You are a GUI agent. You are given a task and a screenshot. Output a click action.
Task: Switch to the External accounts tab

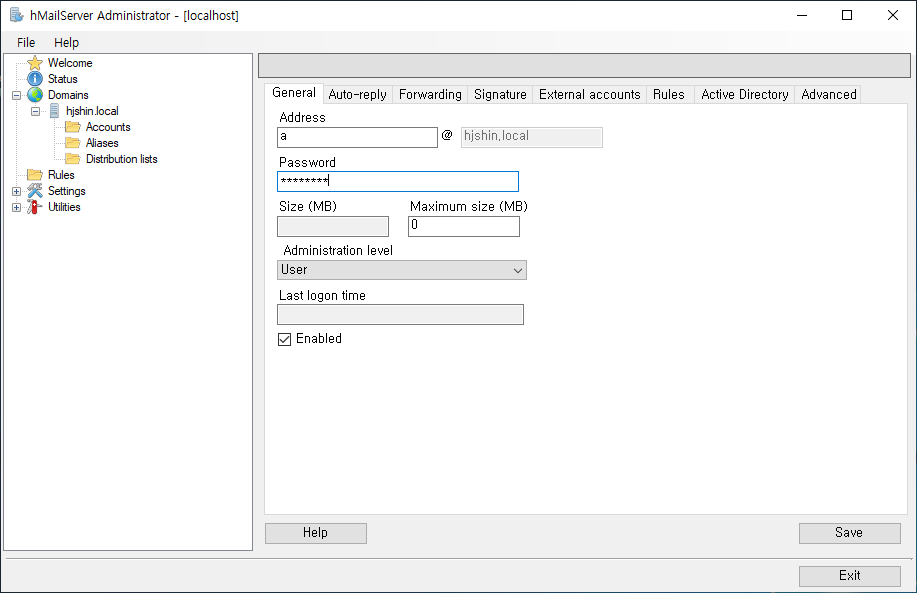(x=590, y=95)
